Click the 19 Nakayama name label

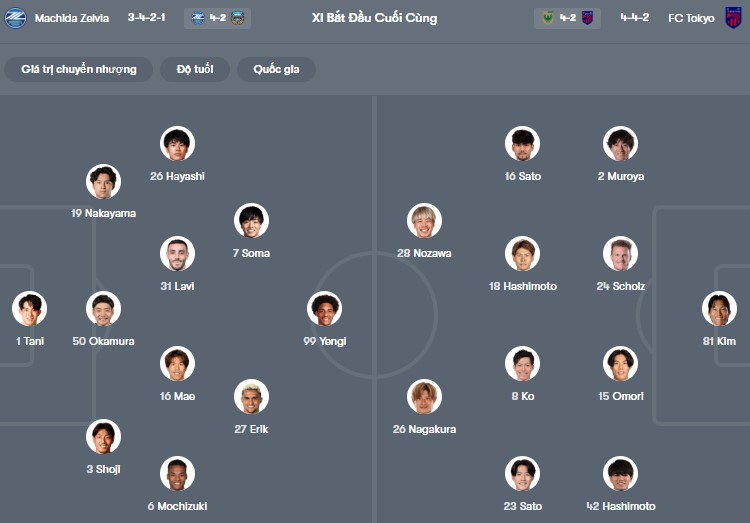pos(103,213)
